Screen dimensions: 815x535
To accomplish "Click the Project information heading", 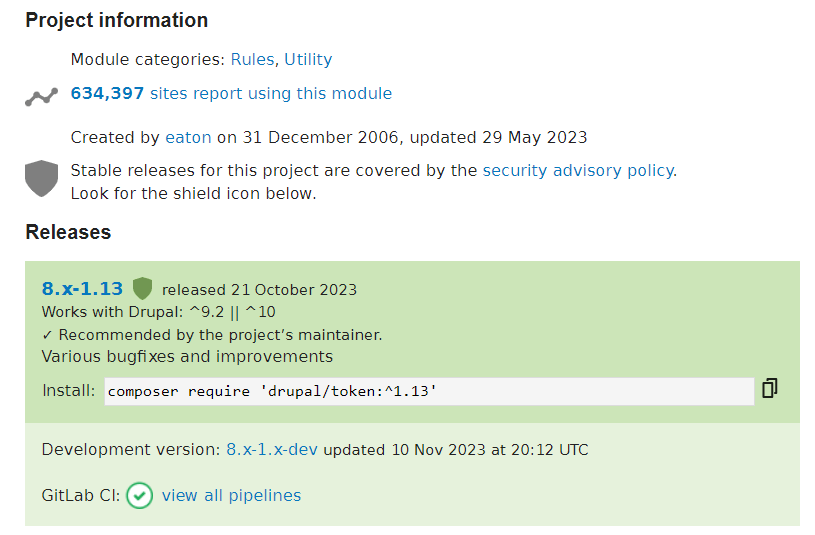I will (x=116, y=20).
